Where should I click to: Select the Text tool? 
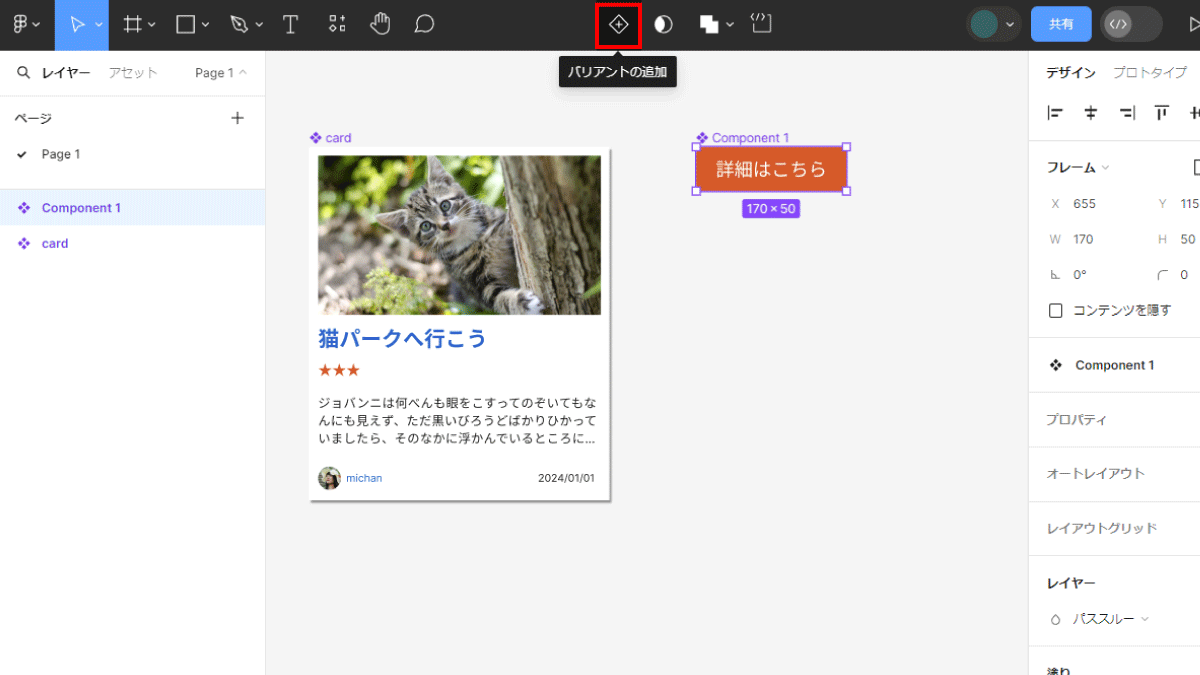[290, 24]
